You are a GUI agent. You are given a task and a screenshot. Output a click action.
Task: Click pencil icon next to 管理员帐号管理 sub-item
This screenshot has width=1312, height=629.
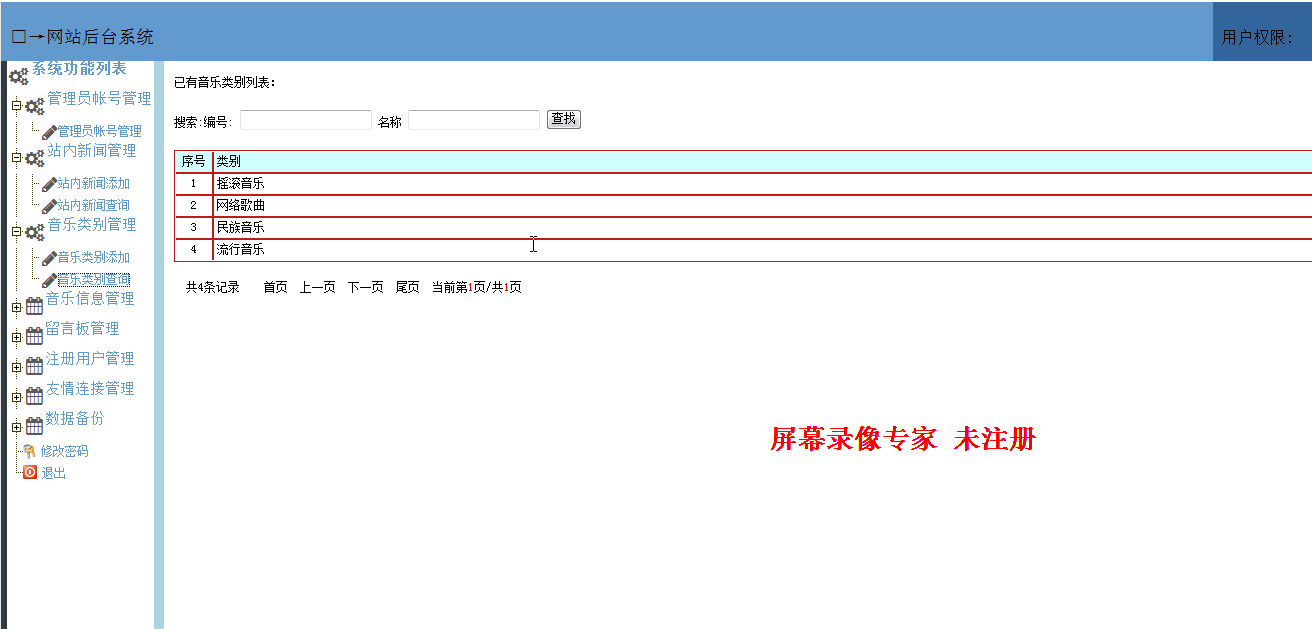[x=49, y=132]
